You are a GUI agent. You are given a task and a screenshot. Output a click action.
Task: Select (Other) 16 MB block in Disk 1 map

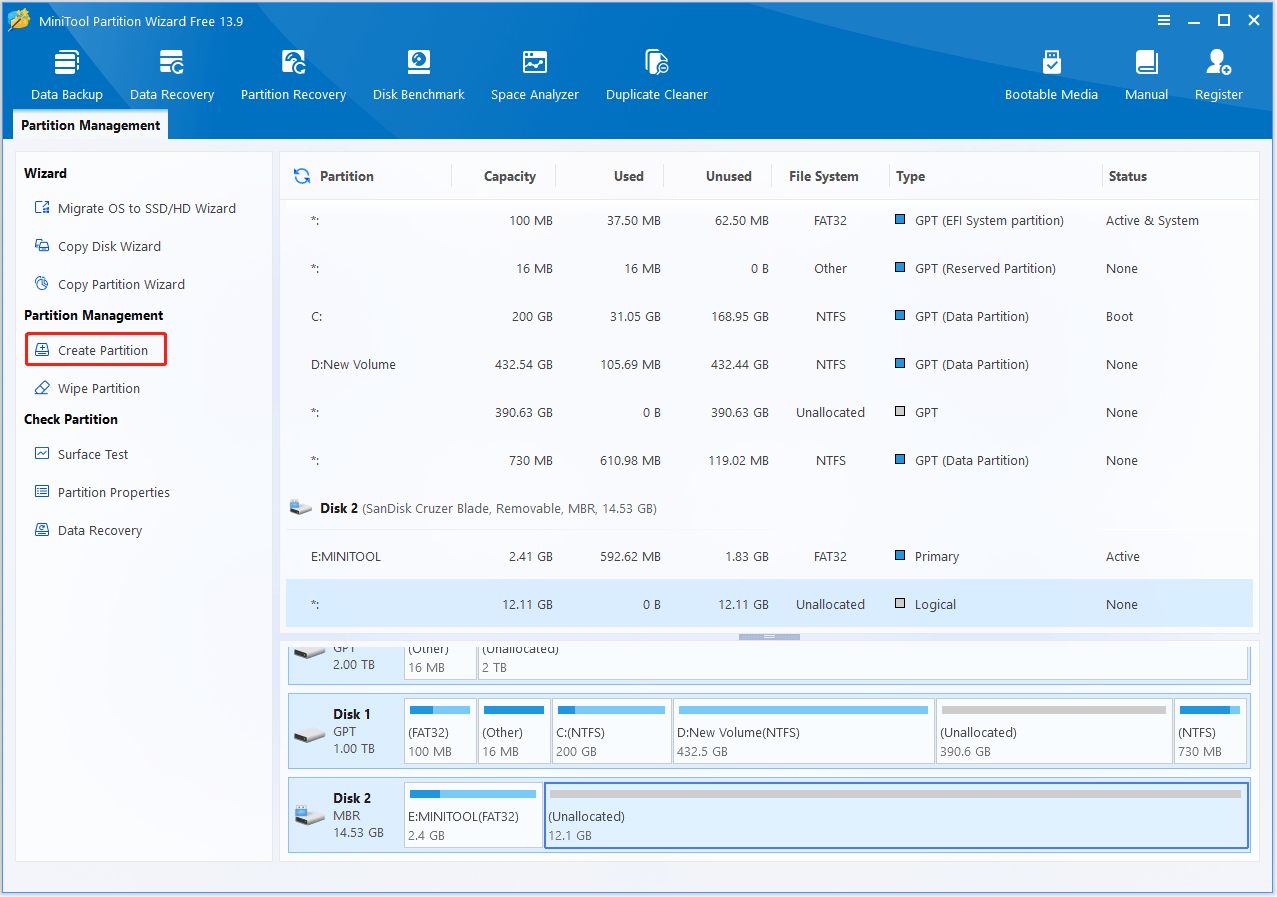514,731
